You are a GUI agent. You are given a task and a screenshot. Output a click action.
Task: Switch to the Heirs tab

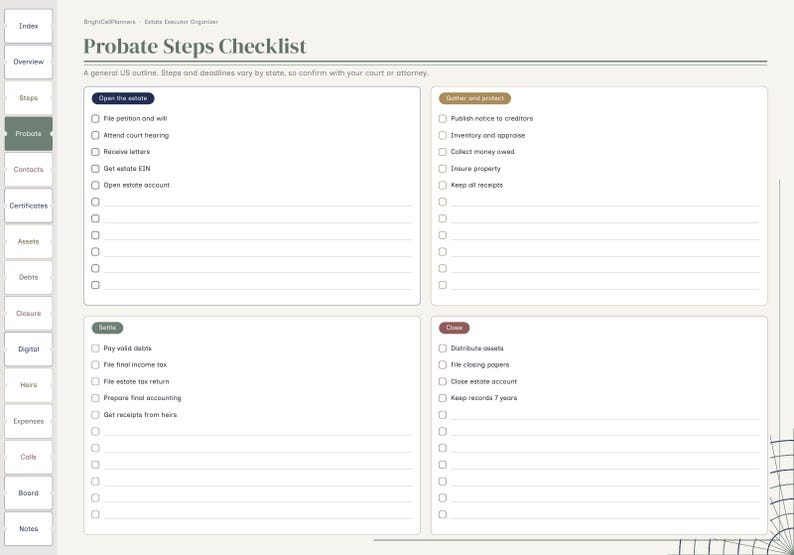(28, 385)
